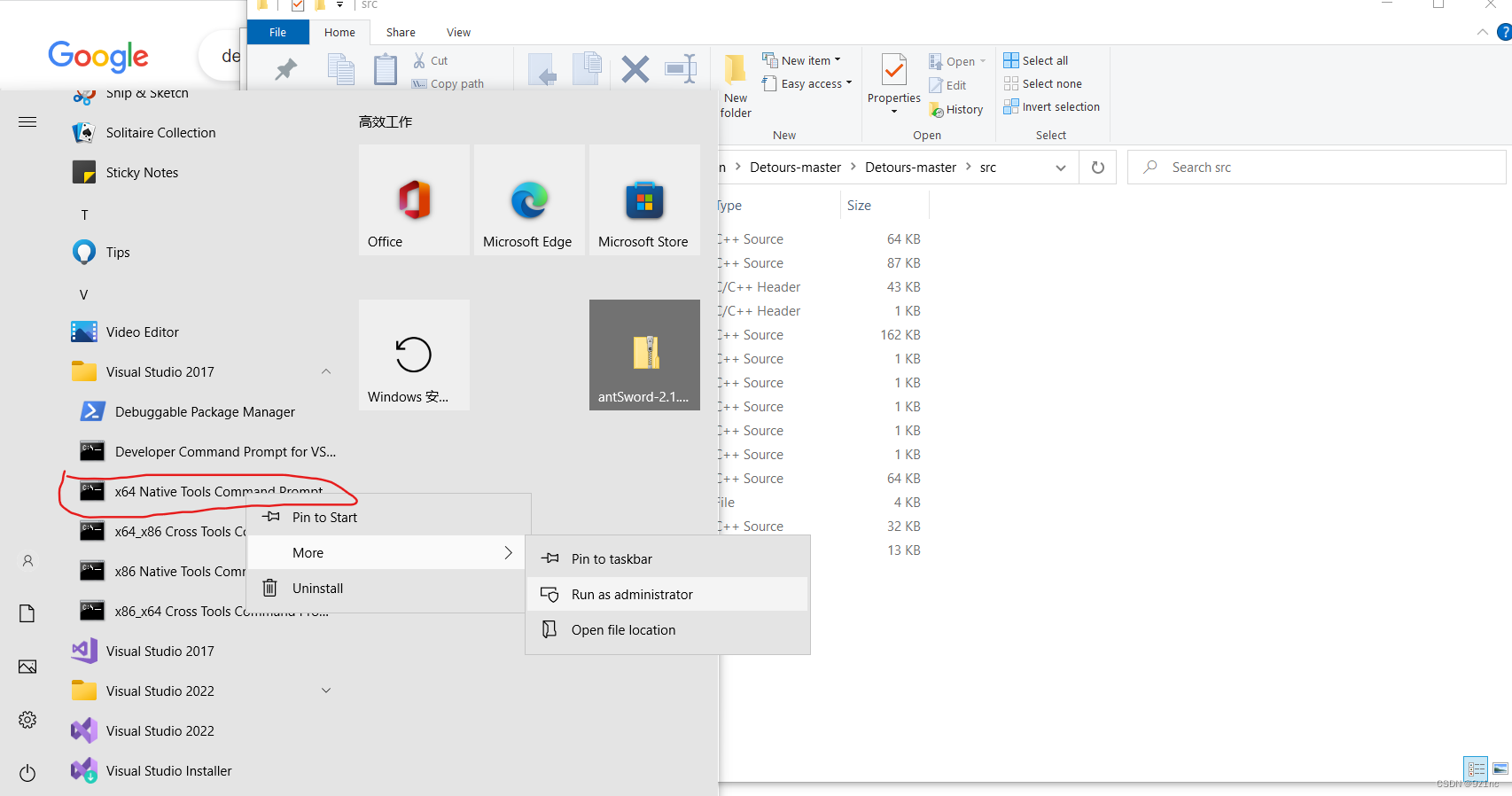Click the Power button in Start sidebar

pos(27,773)
